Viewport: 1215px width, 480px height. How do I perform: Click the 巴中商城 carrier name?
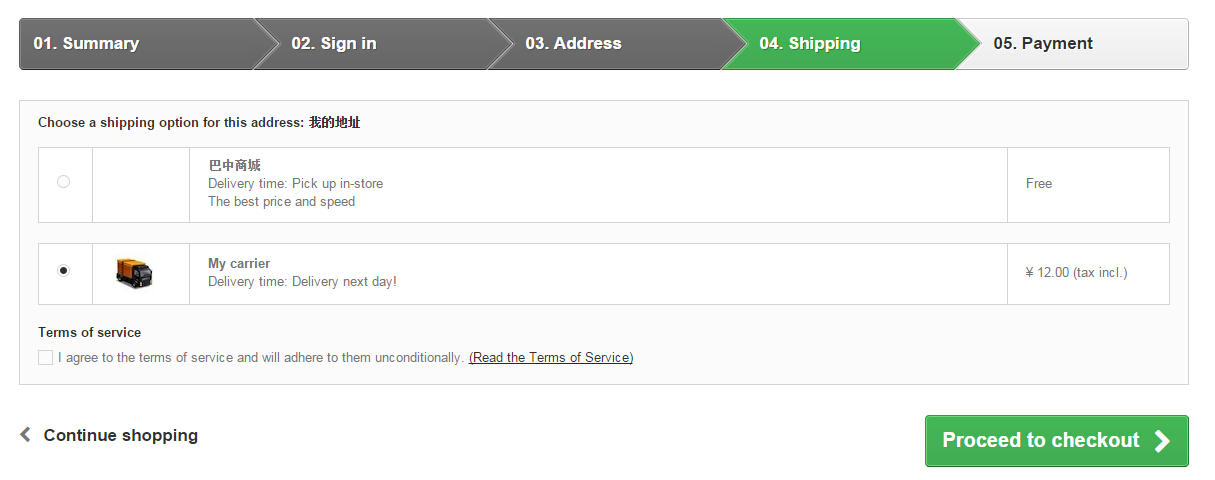pos(234,165)
